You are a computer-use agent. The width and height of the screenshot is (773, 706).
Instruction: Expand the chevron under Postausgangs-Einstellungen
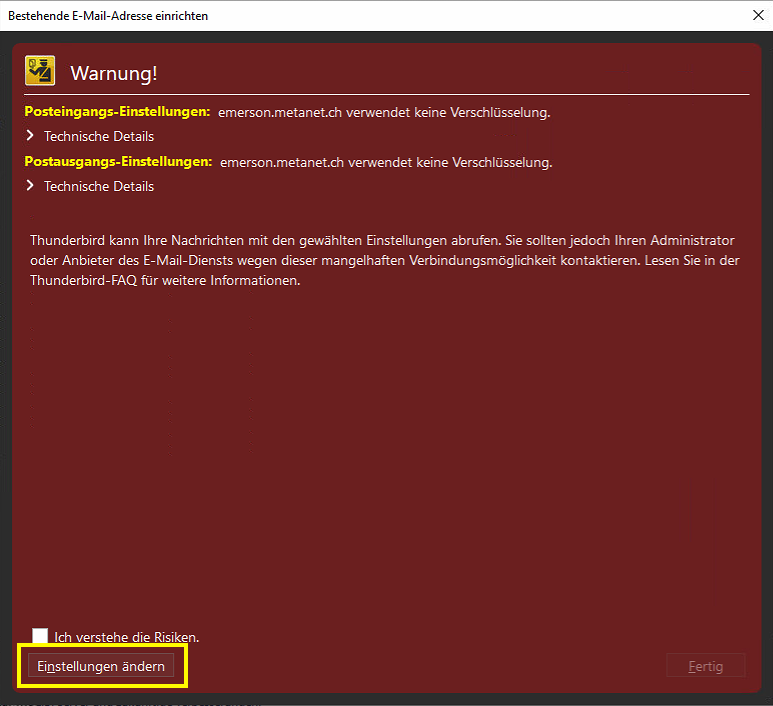pos(31,186)
